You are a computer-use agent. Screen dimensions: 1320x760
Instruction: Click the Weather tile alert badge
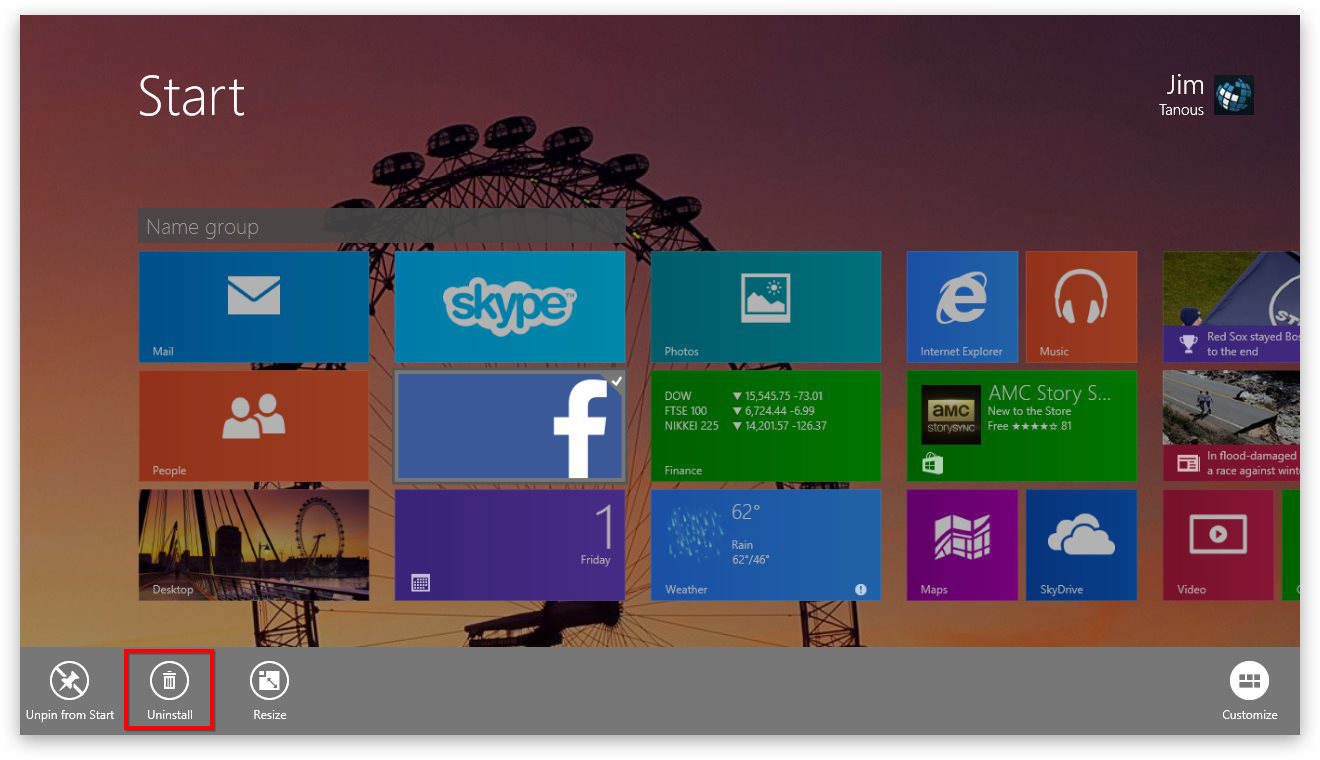pos(861,589)
